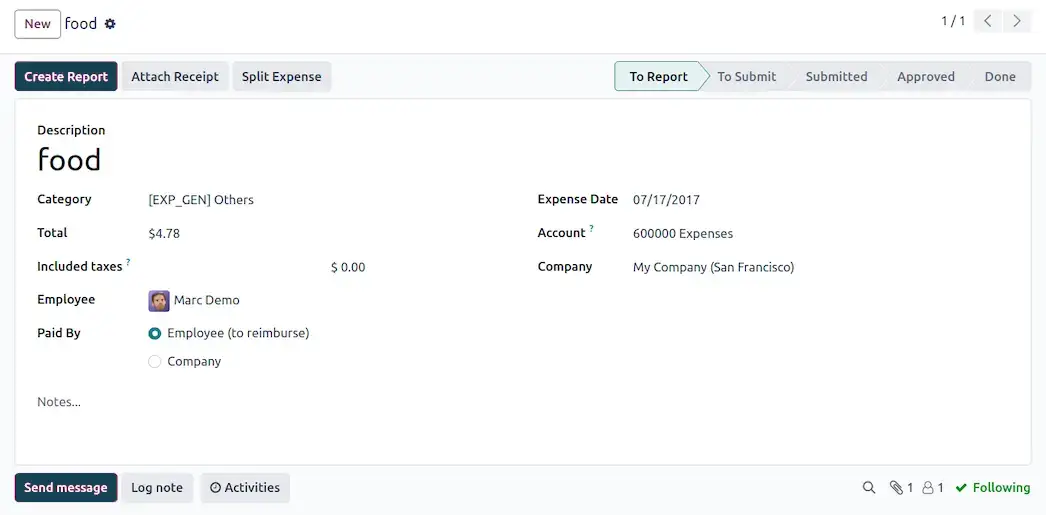Click the Split Expense button
1046x515 pixels.
pyautogui.click(x=282, y=77)
